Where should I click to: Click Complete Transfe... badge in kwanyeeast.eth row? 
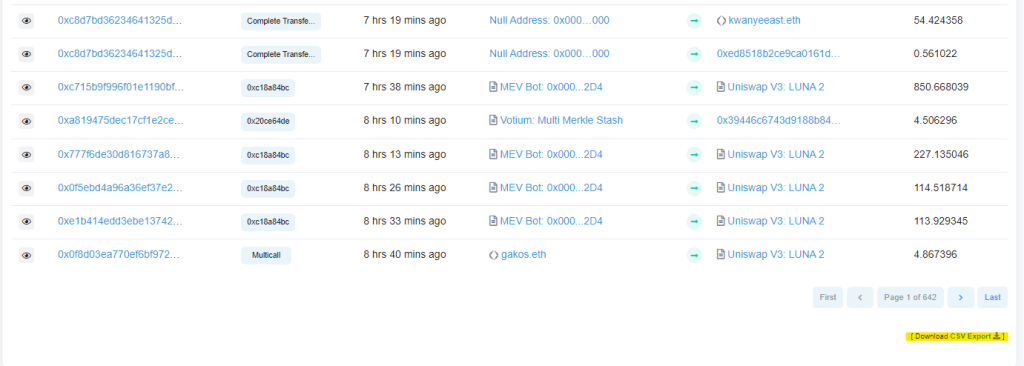click(x=281, y=21)
